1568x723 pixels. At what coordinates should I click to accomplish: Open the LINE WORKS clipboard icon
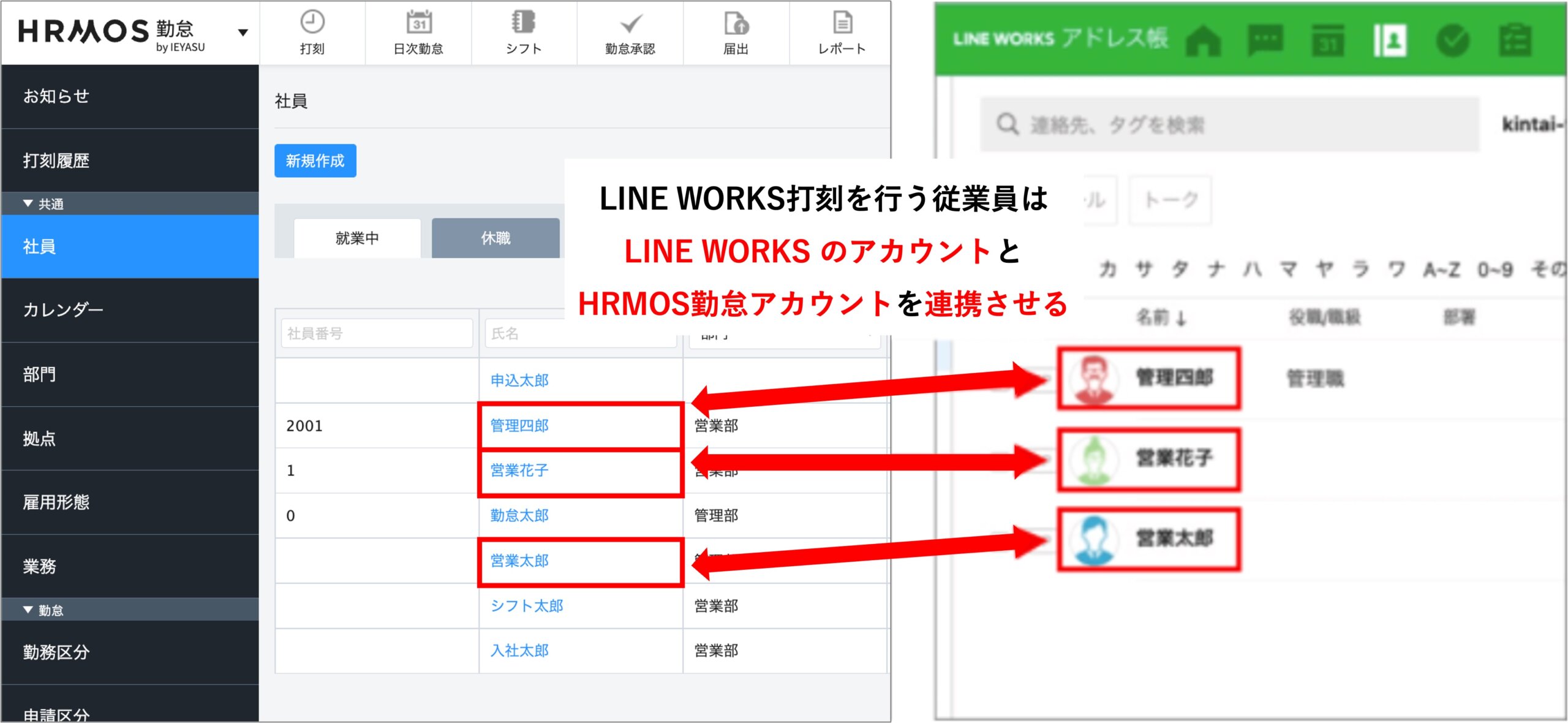(1515, 40)
